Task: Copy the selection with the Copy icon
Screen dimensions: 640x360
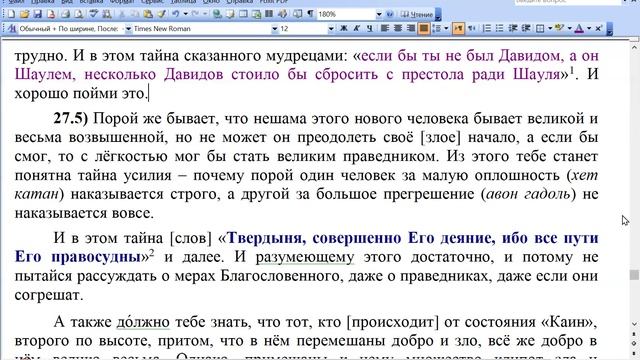Action: click(134, 14)
